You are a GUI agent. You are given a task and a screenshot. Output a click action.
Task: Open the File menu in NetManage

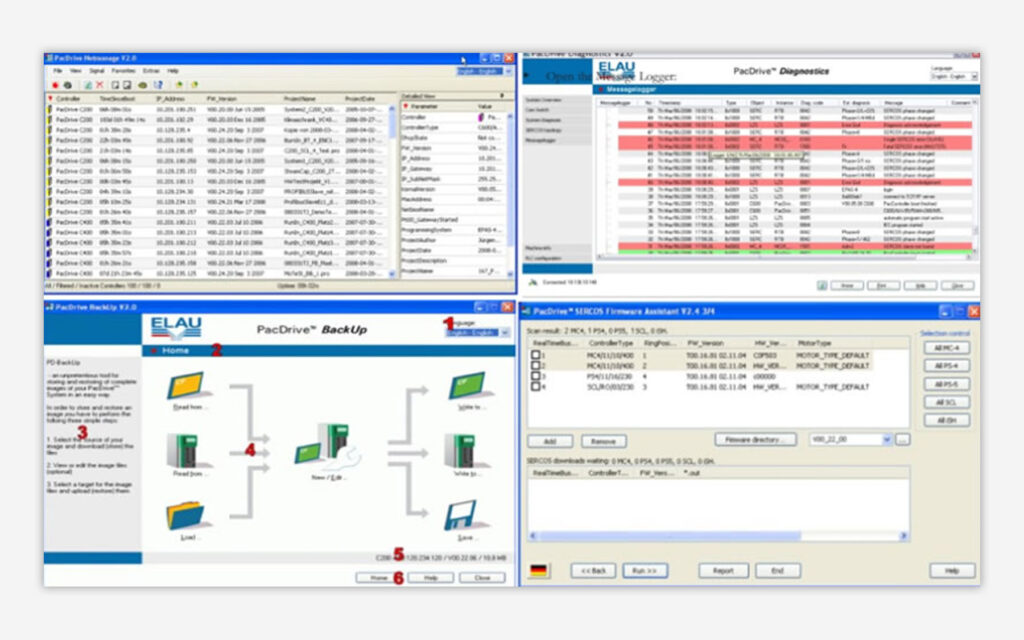click(x=58, y=72)
